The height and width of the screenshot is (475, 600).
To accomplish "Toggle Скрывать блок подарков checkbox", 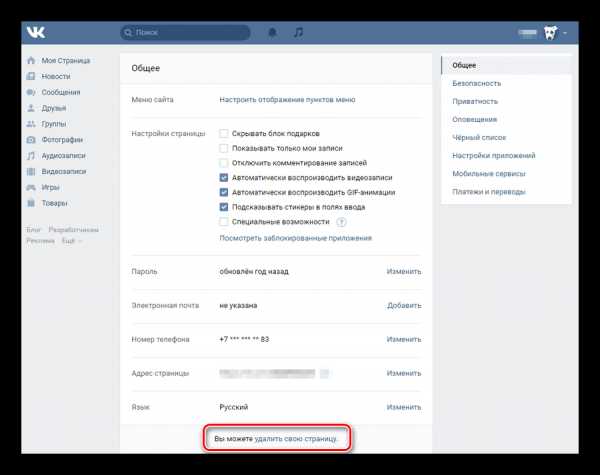I will click(223, 134).
